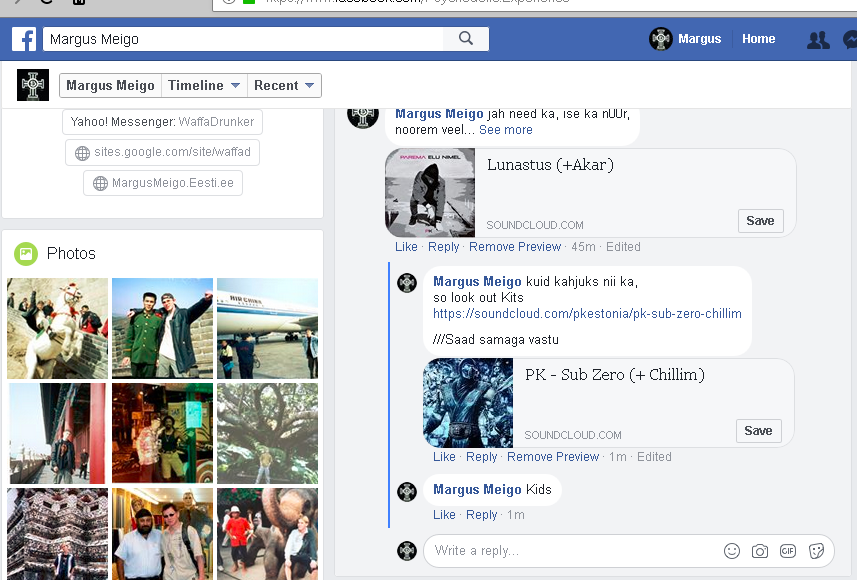Click the avatar beside reply input
The height and width of the screenshot is (580, 857).
tap(407, 550)
